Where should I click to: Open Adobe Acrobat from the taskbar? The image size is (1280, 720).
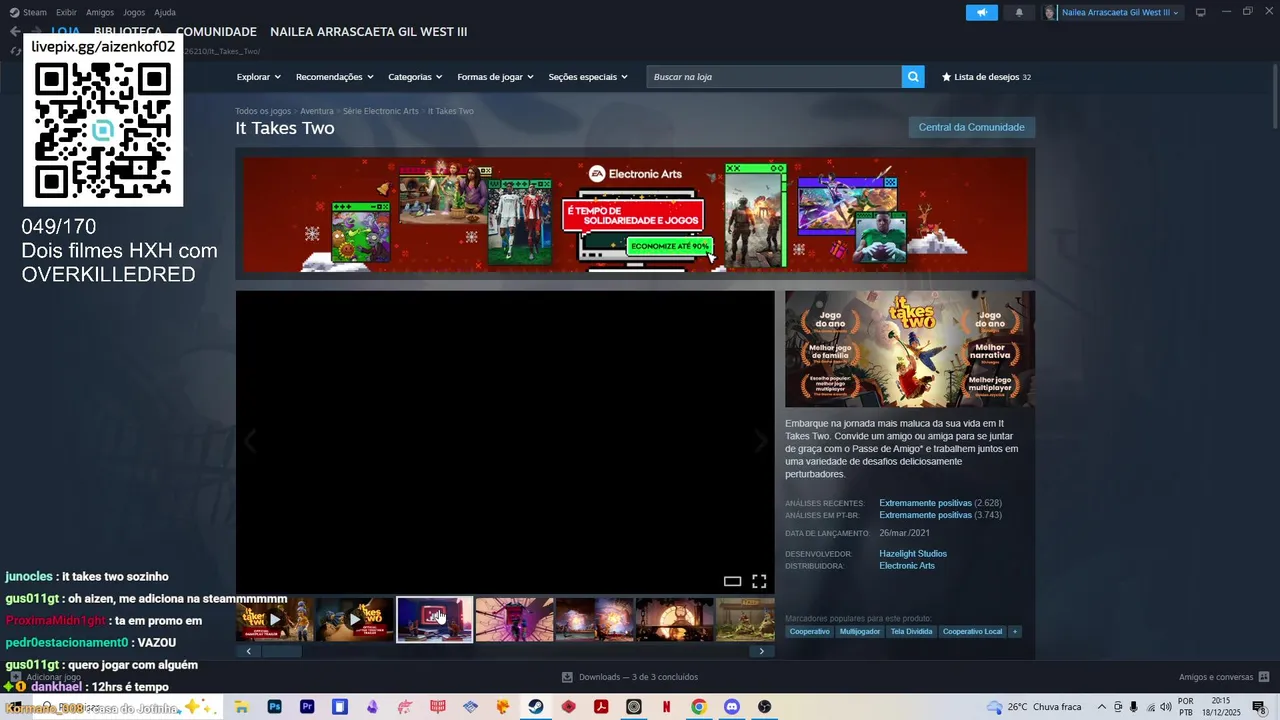[601, 707]
